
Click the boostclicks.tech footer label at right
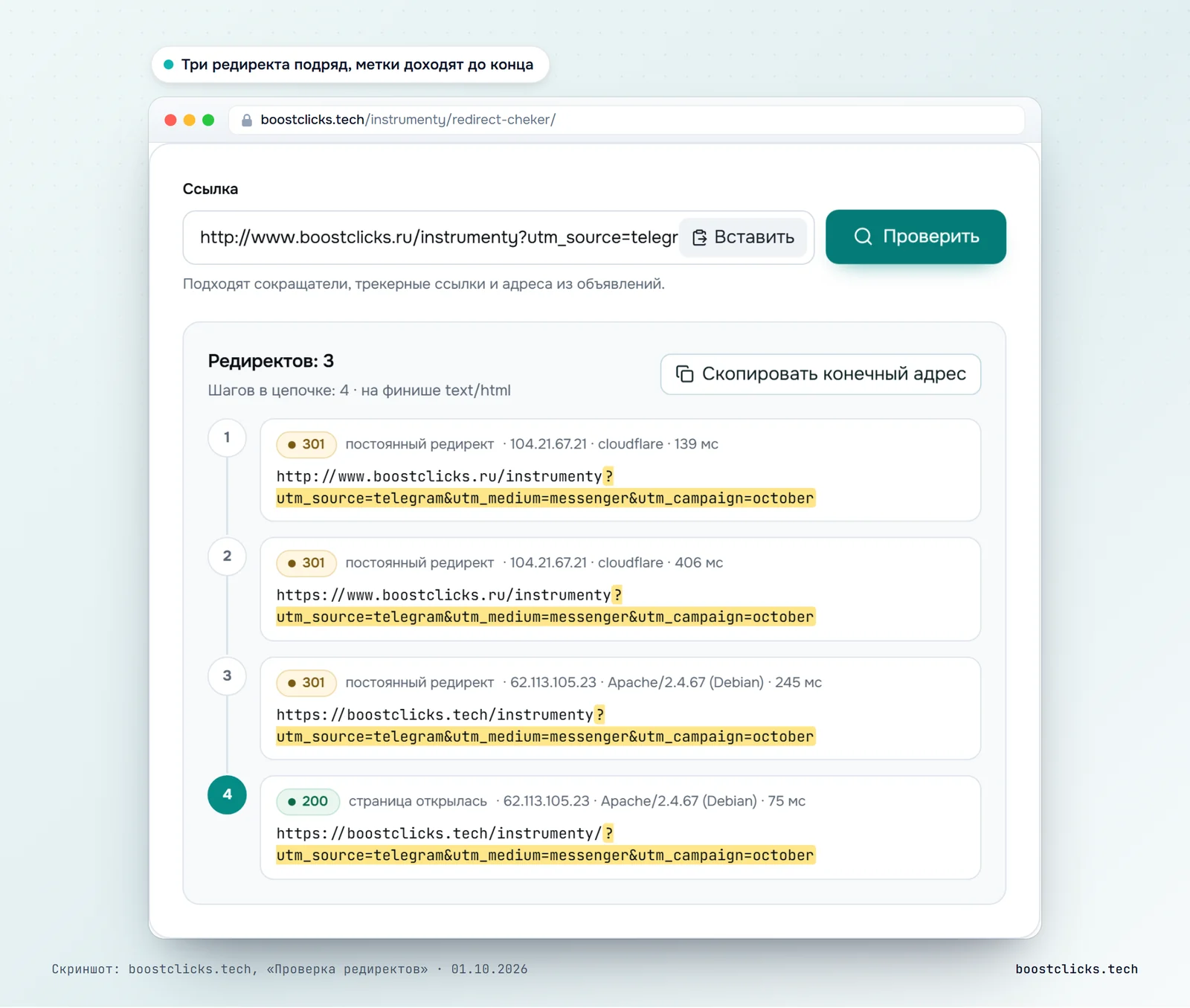pyautogui.click(x=1076, y=969)
